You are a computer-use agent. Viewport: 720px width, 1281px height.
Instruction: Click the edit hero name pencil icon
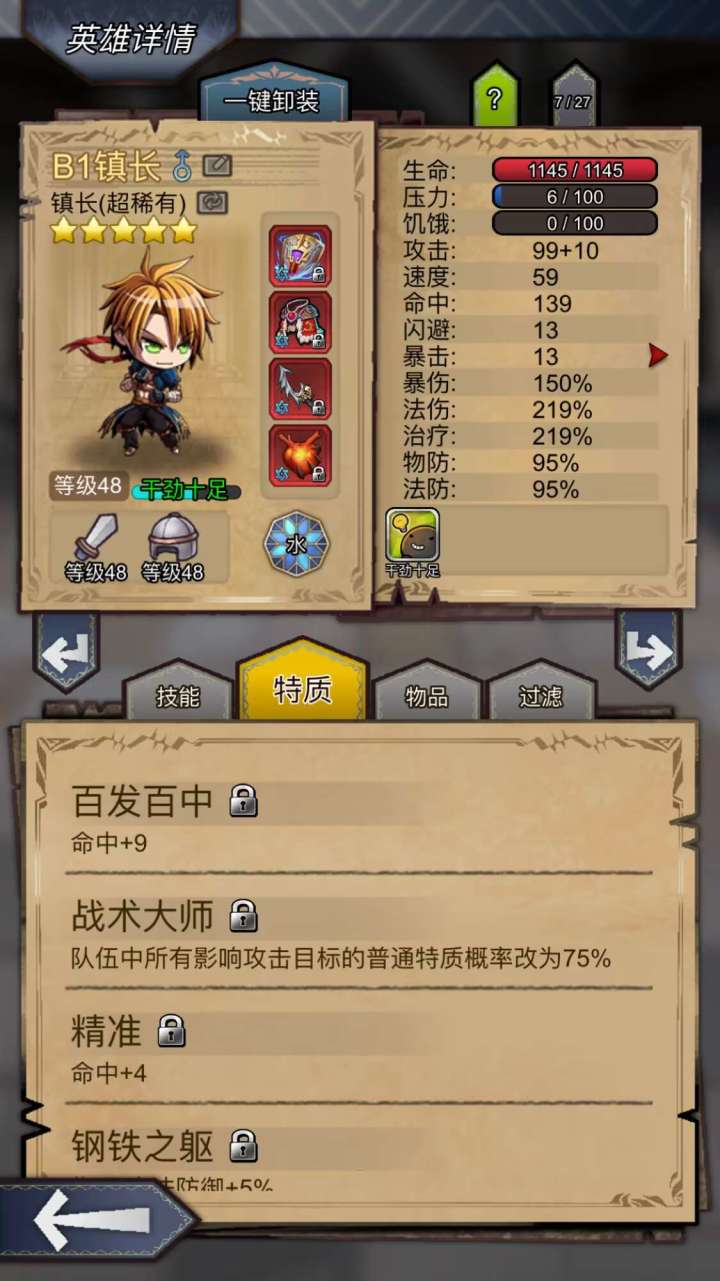pos(218,165)
